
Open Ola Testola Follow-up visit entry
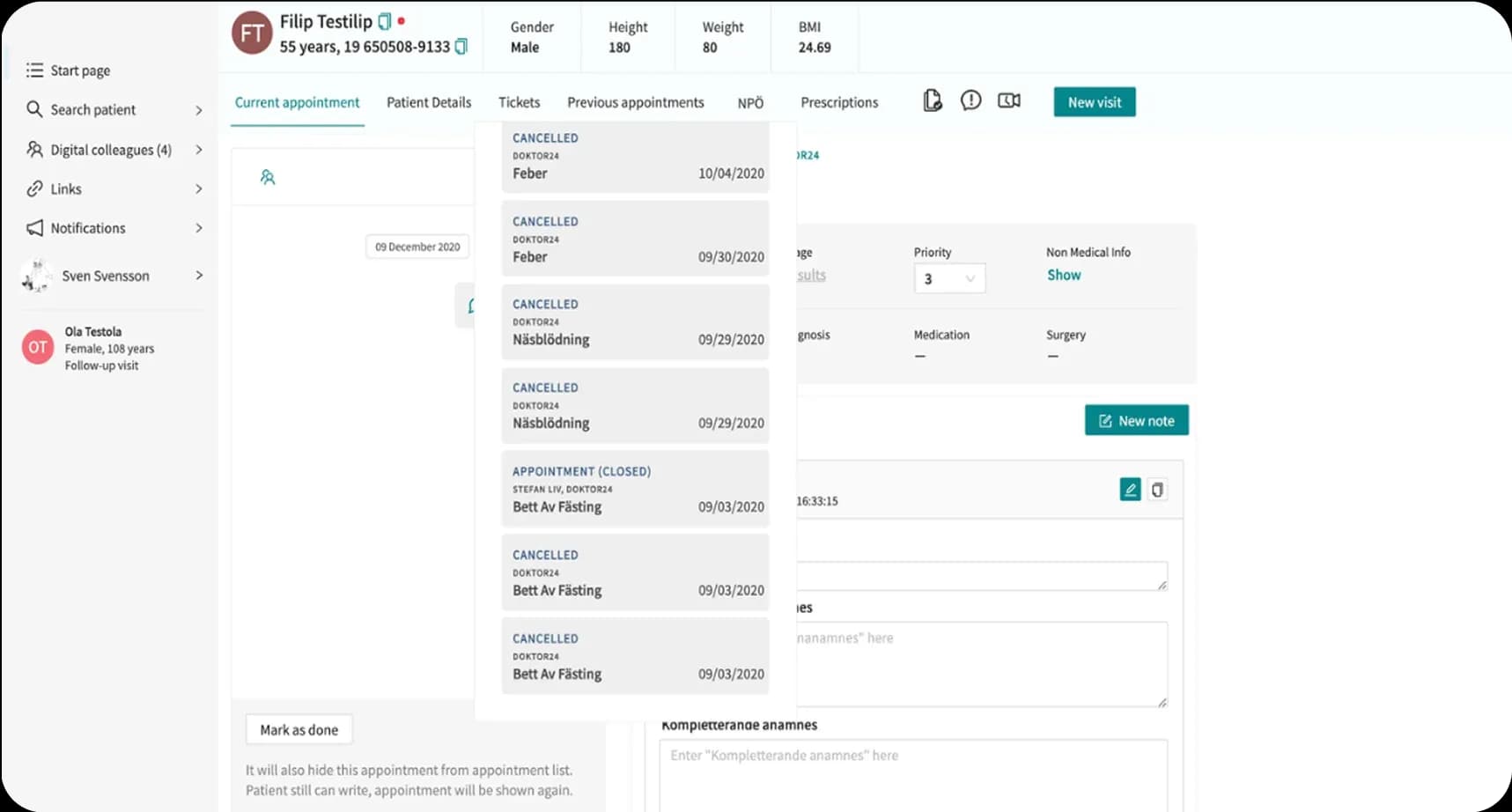109,348
